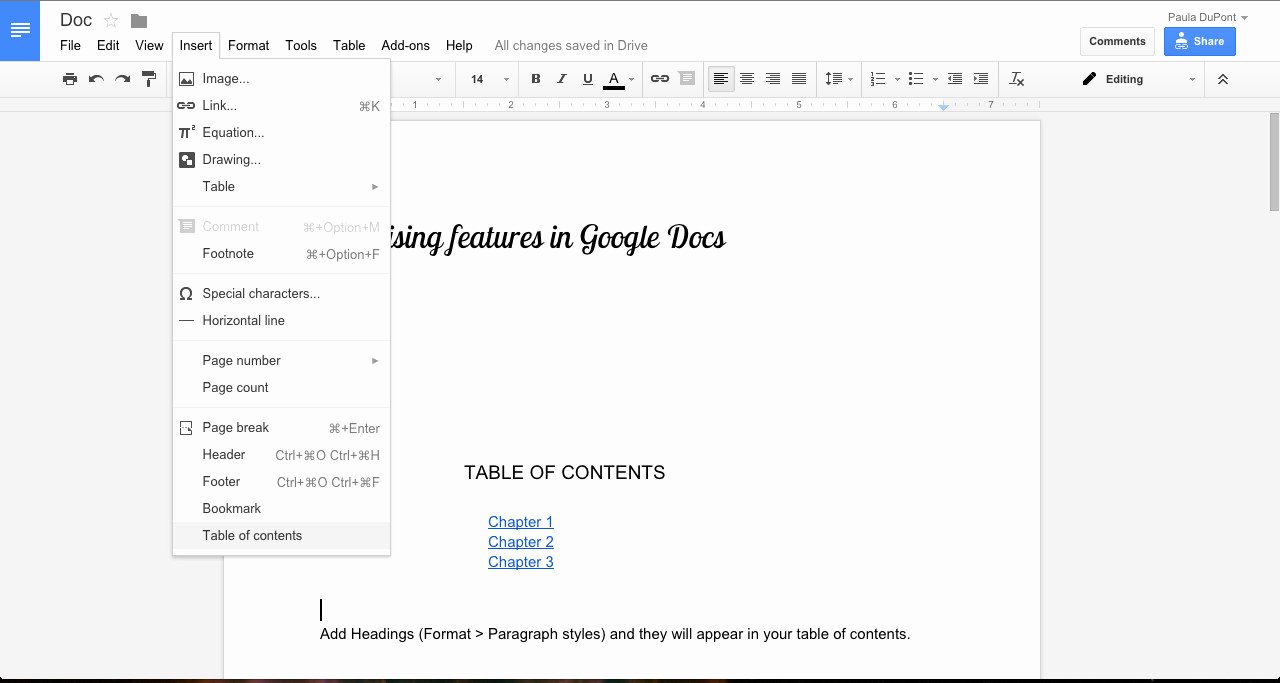
Task: Open the font family dropdown arrow
Action: pos(438,79)
